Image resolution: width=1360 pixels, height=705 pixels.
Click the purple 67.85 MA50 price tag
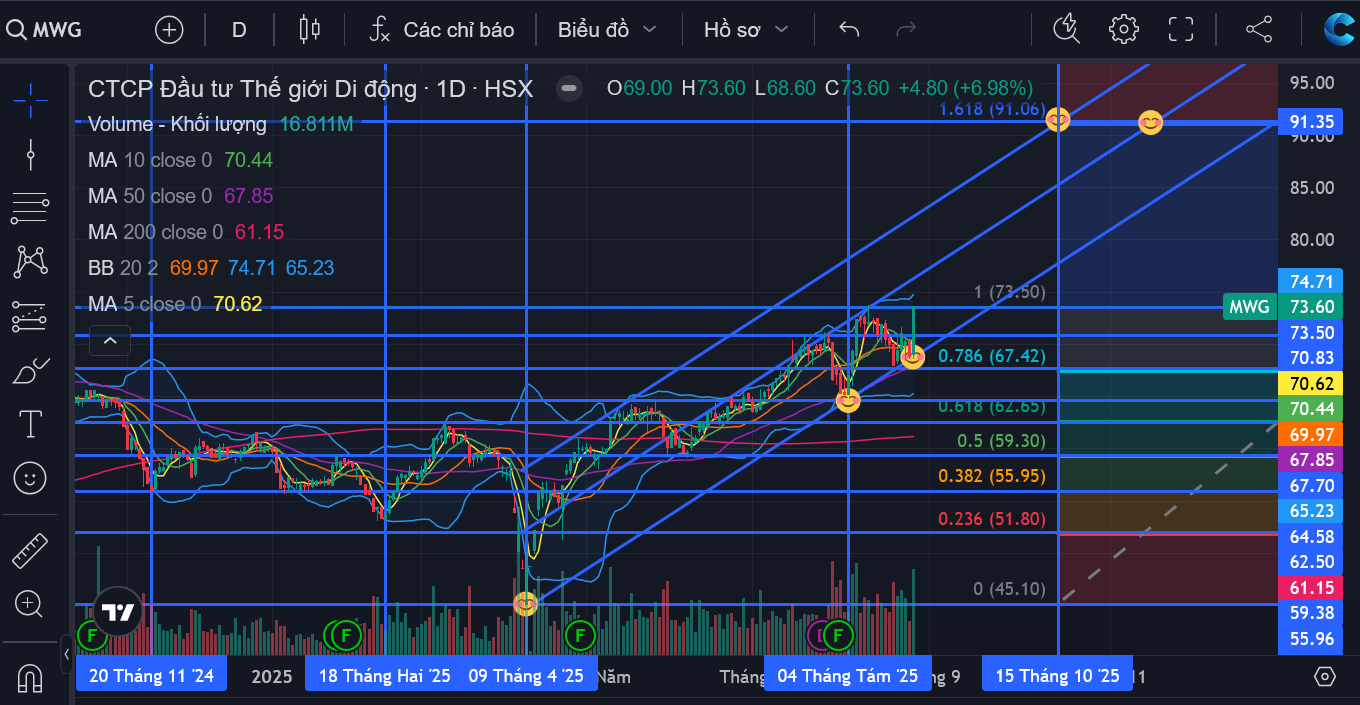1311,459
